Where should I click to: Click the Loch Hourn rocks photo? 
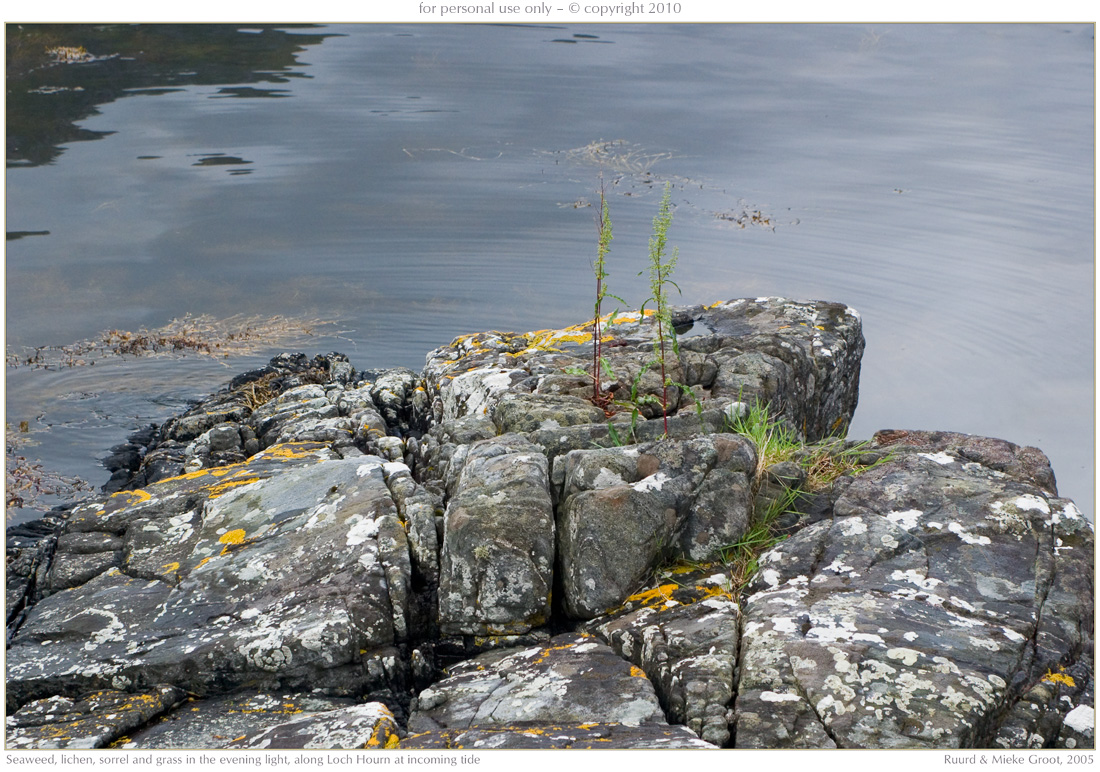[550, 386]
